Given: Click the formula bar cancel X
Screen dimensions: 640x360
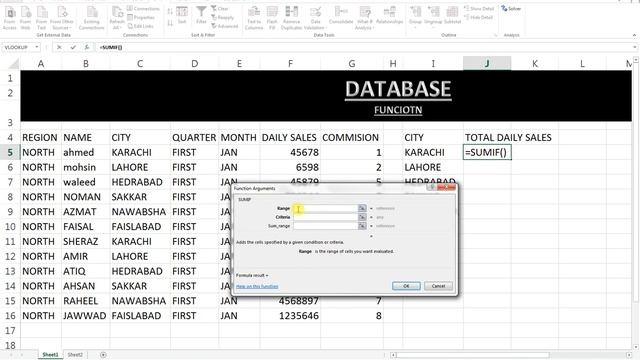Looking at the screenshot, I should [x=59, y=47].
